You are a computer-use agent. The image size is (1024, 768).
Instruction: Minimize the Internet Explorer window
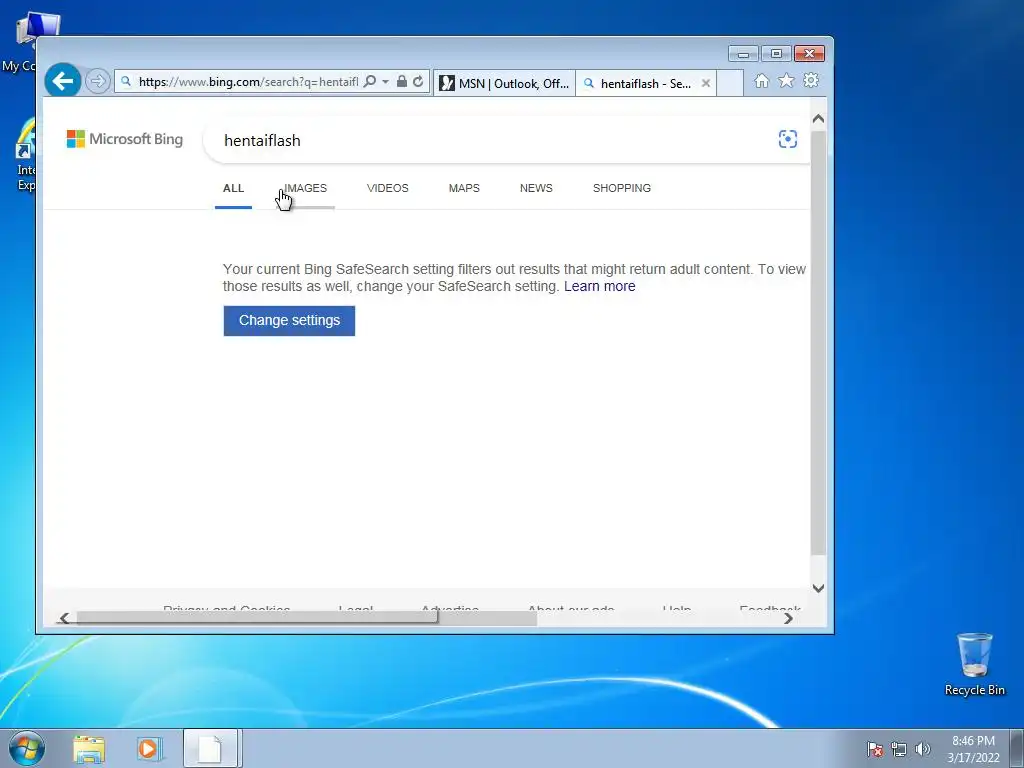pyautogui.click(x=743, y=54)
